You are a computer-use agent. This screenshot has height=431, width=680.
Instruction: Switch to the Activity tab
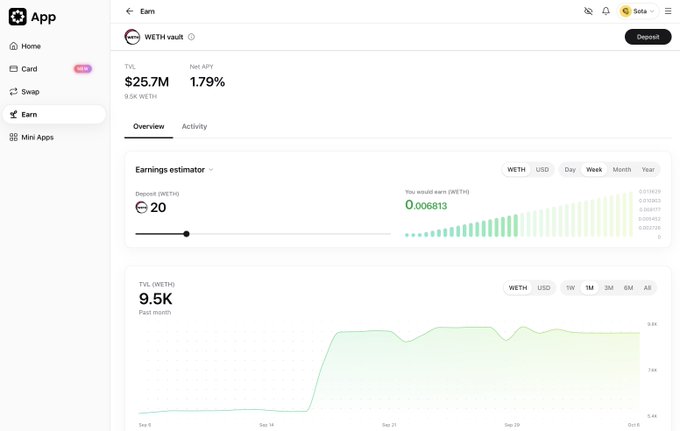click(x=194, y=127)
